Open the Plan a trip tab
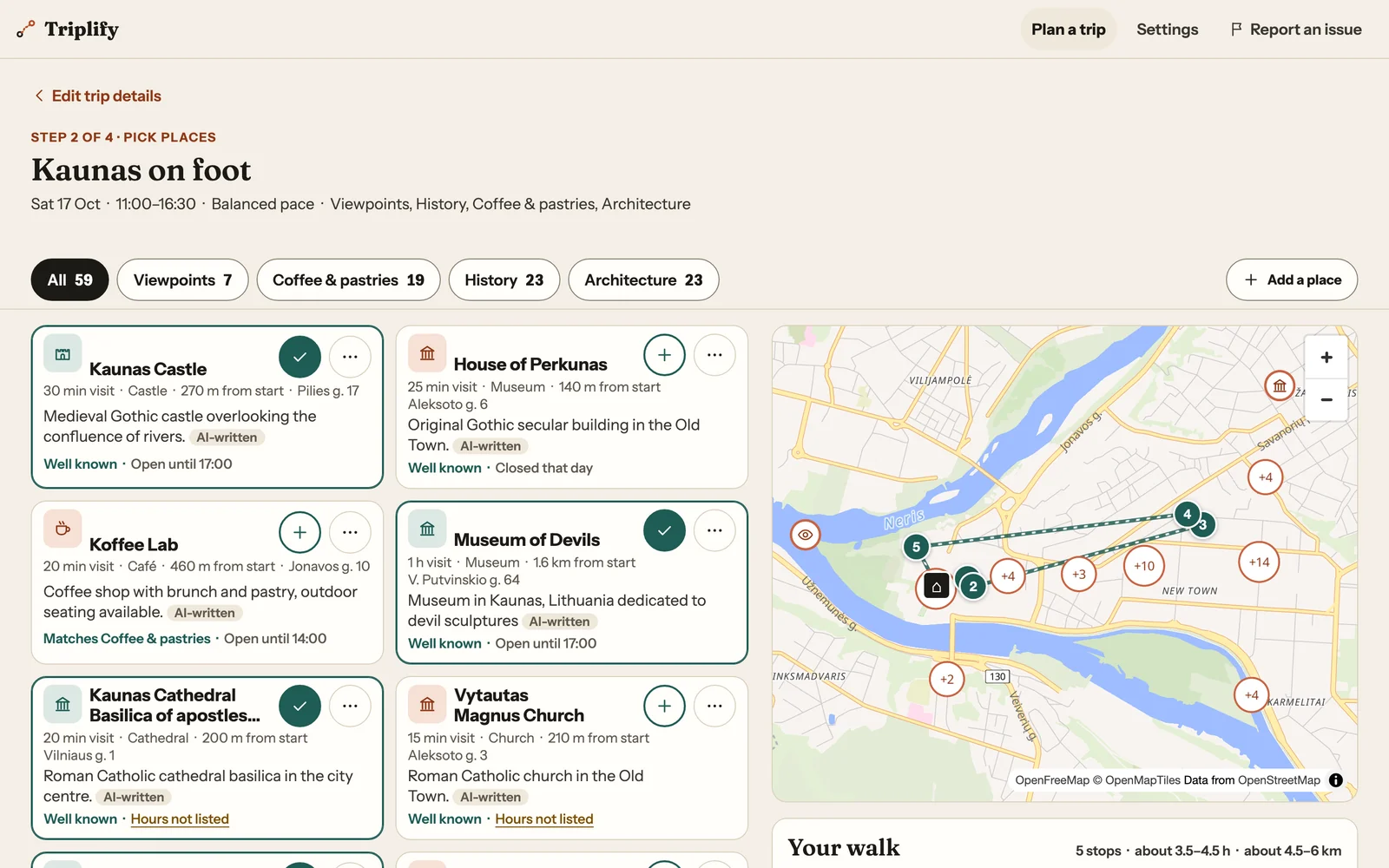 pos(1068,30)
